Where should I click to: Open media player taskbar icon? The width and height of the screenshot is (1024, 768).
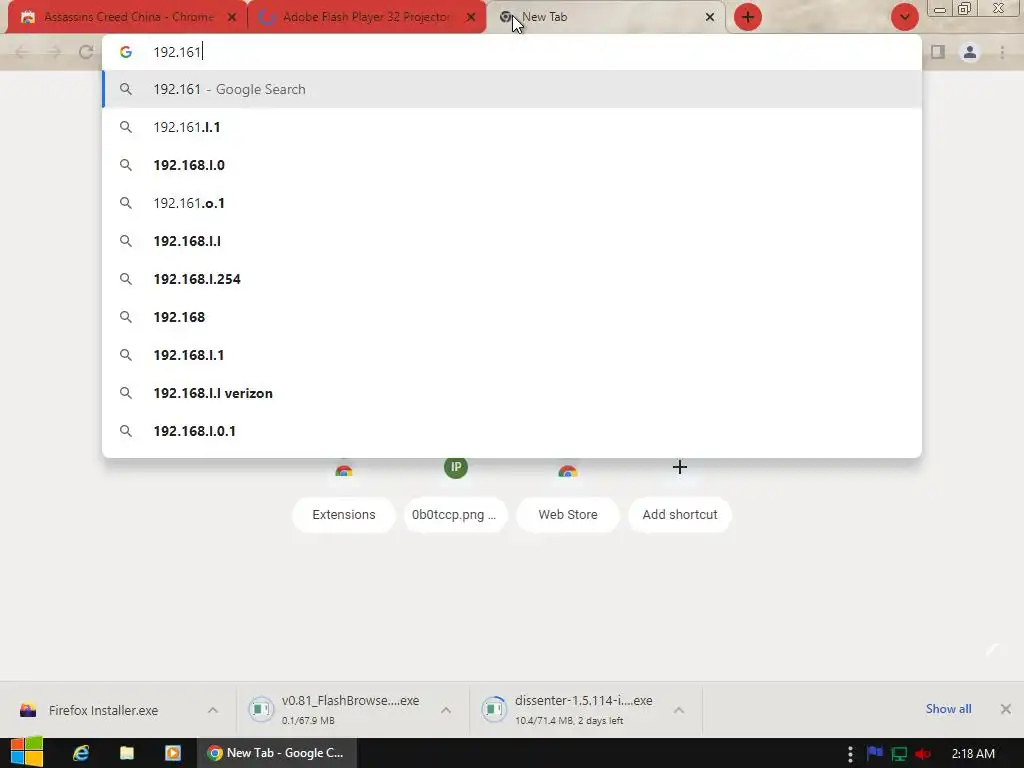click(x=173, y=753)
